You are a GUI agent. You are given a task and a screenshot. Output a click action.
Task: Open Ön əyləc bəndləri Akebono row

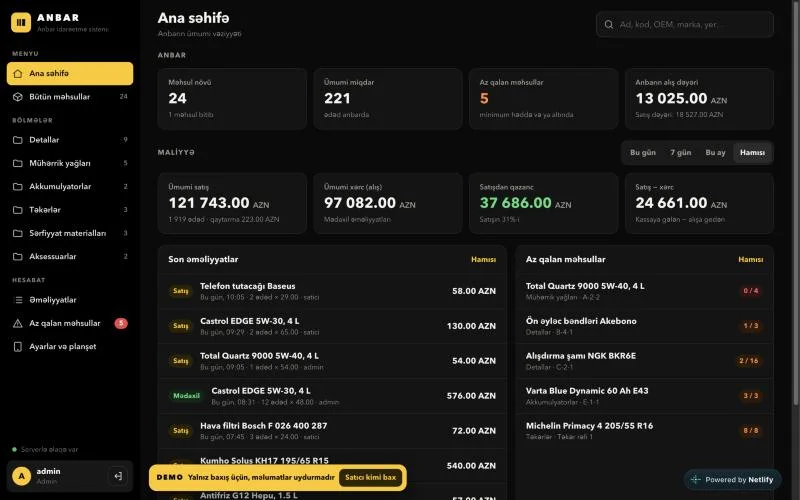coord(644,326)
